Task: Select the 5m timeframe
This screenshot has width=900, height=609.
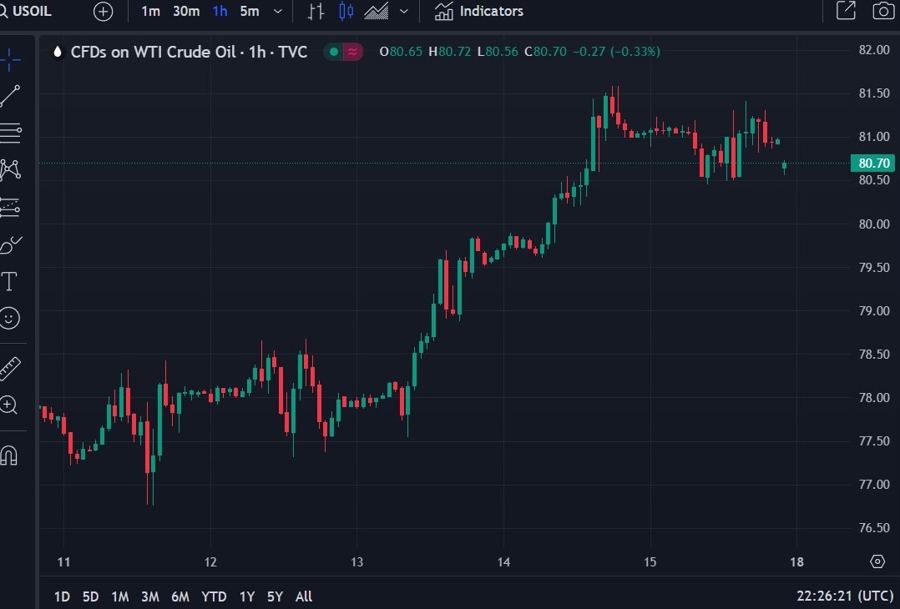Action: 249,11
